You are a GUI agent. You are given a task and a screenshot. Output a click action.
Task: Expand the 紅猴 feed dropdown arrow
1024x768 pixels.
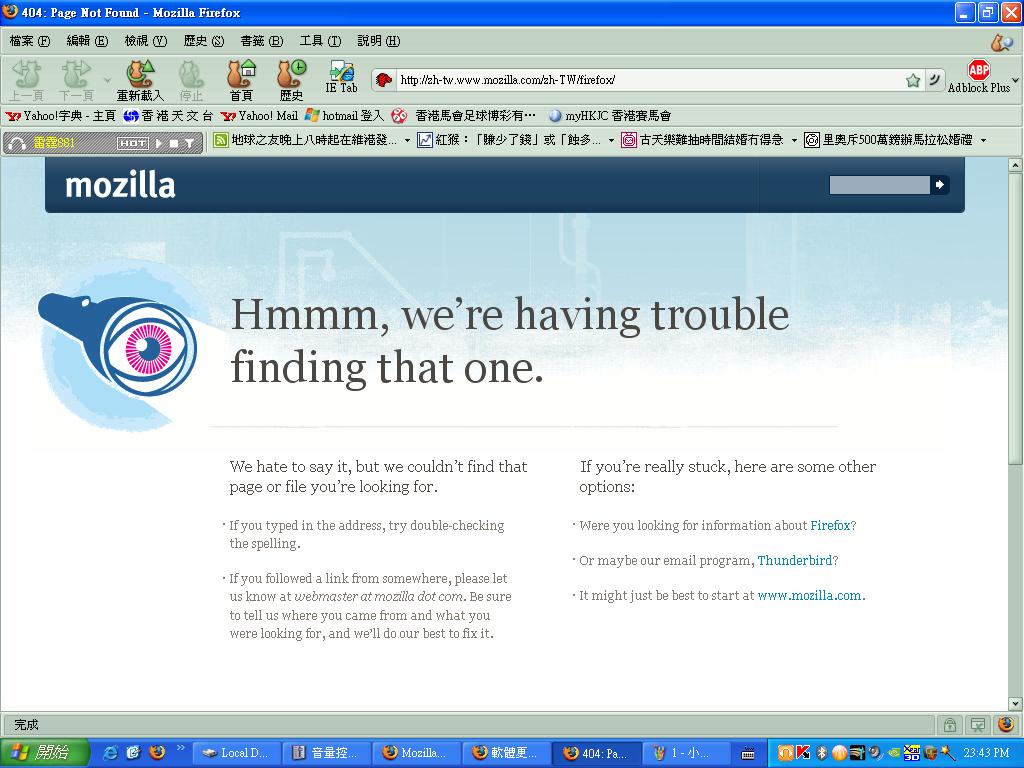[x=611, y=140]
